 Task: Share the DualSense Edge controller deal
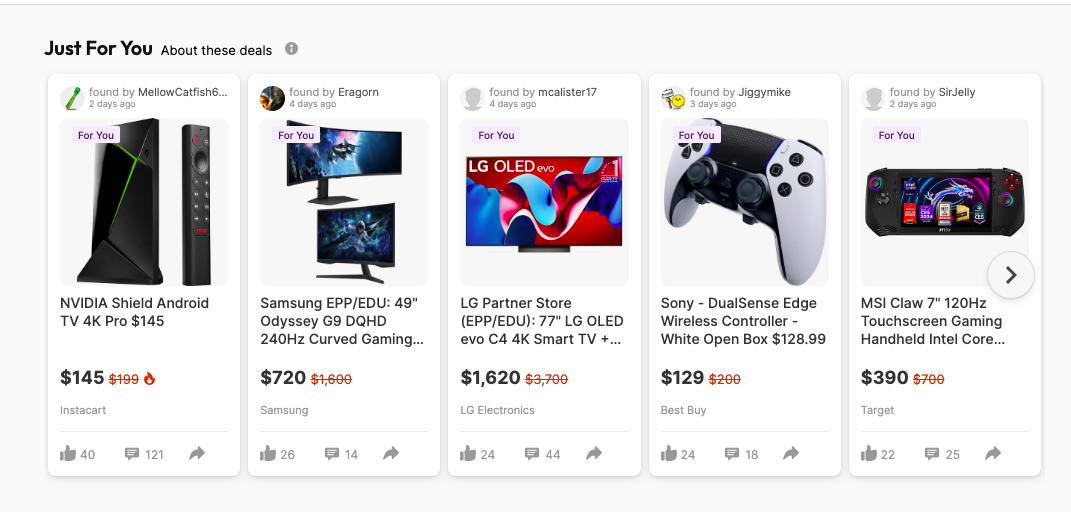[791, 454]
